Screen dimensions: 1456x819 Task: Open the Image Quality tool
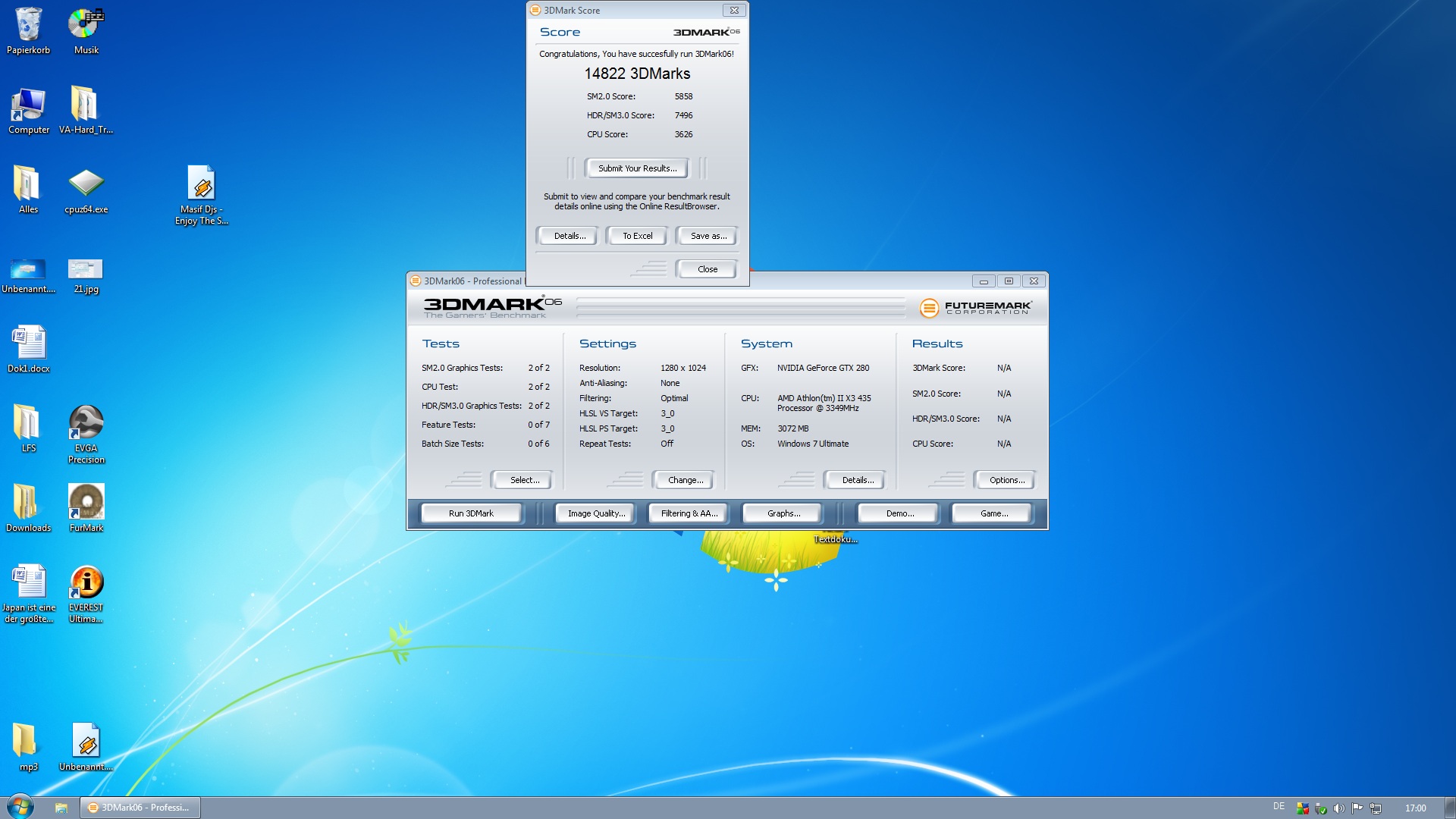click(x=597, y=513)
